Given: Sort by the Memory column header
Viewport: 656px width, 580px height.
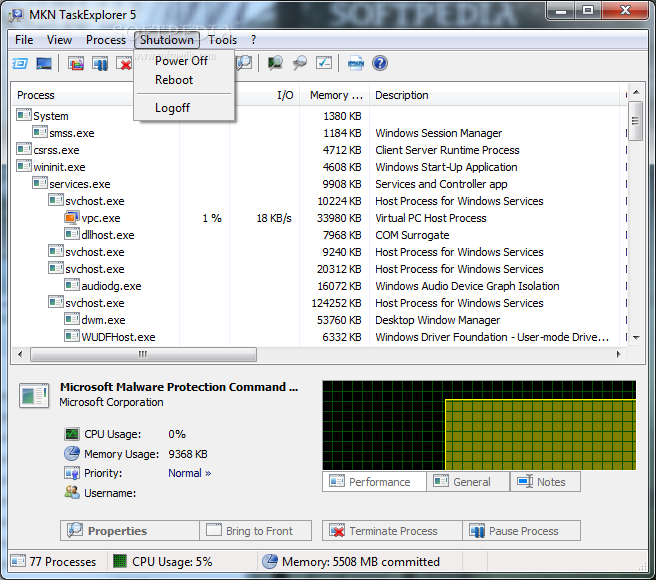Looking at the screenshot, I should coord(334,95).
